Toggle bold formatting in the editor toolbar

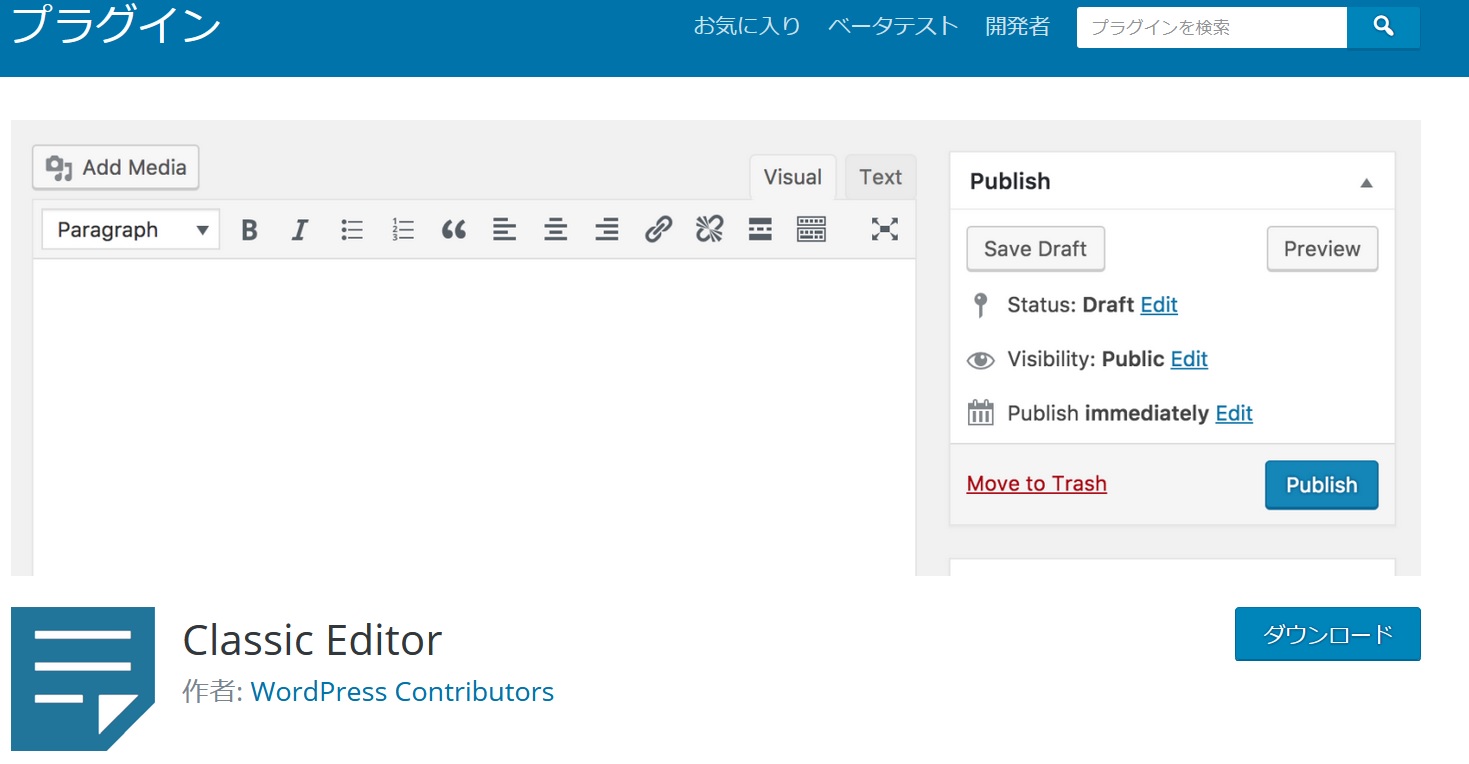tap(249, 229)
